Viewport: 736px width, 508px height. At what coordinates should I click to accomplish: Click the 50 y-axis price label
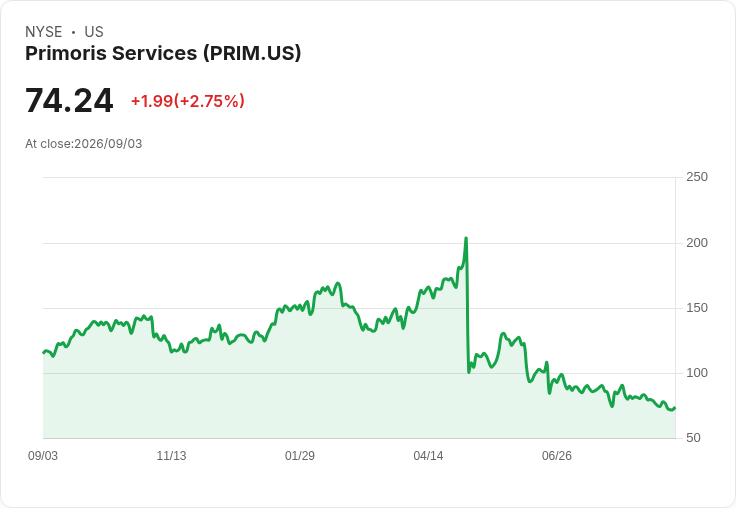coord(693,438)
